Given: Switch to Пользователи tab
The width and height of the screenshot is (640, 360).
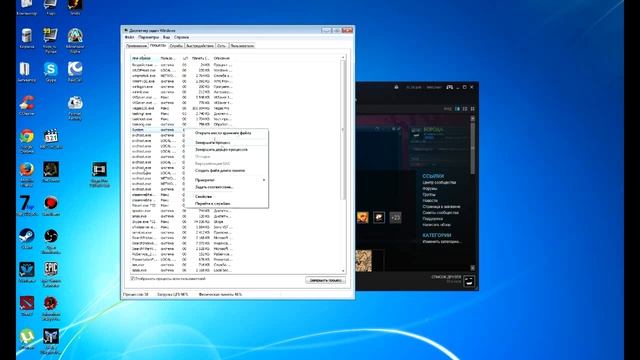Looking at the screenshot, I should pyautogui.click(x=242, y=46).
